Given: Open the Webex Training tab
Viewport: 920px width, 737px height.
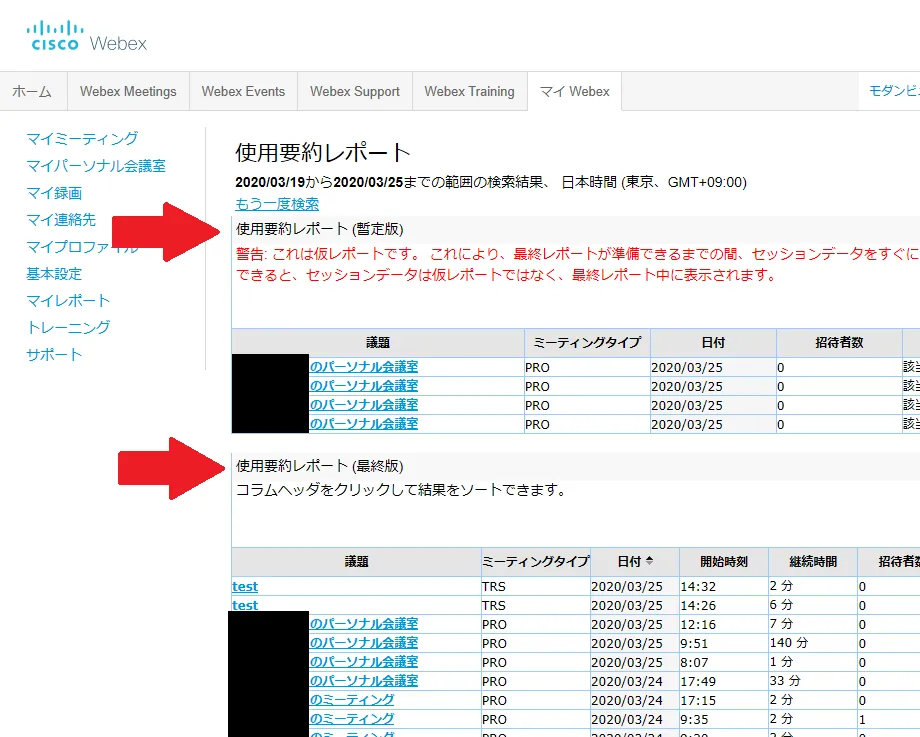Looking at the screenshot, I should [469, 91].
